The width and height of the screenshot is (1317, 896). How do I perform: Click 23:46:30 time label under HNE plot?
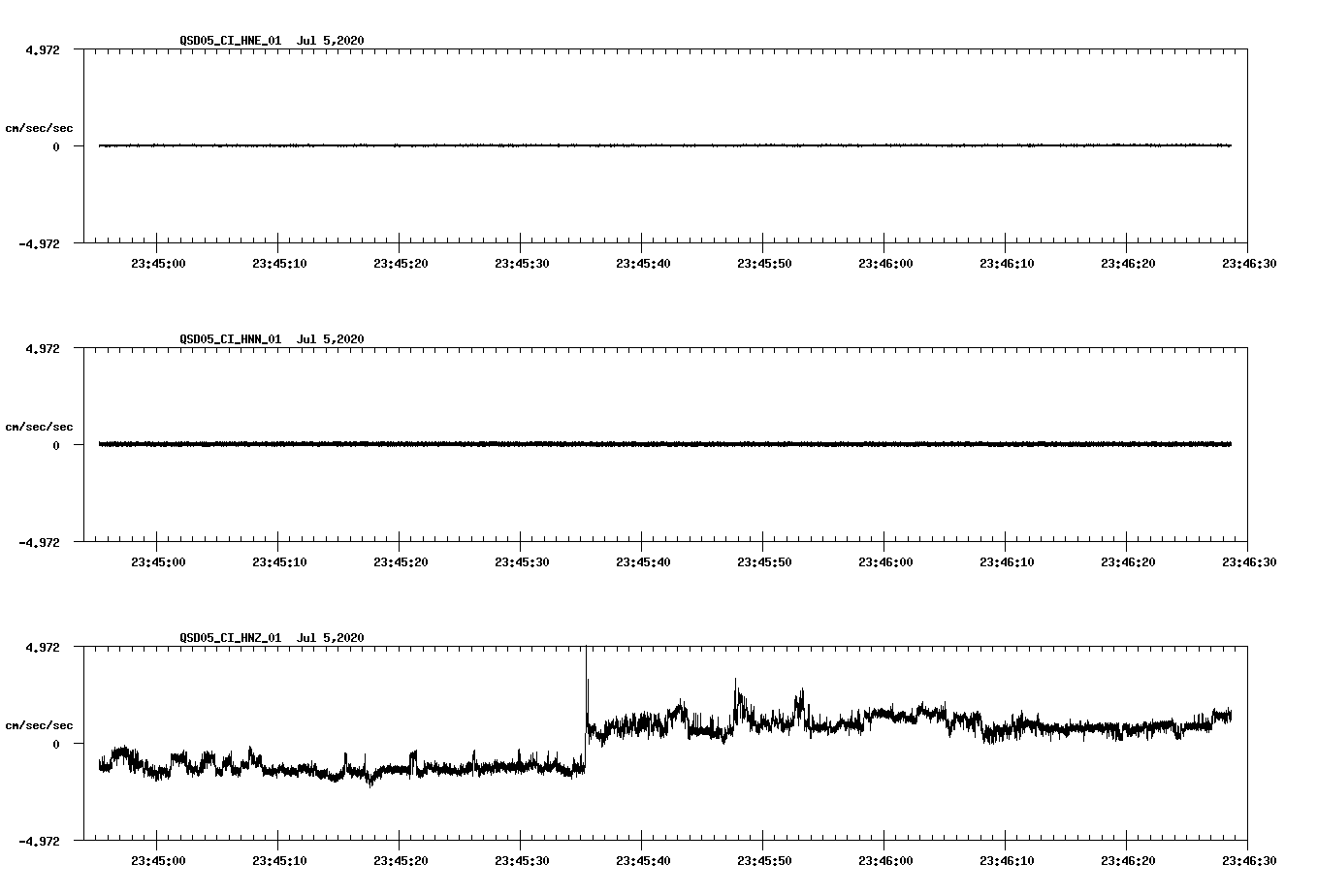point(1248,263)
